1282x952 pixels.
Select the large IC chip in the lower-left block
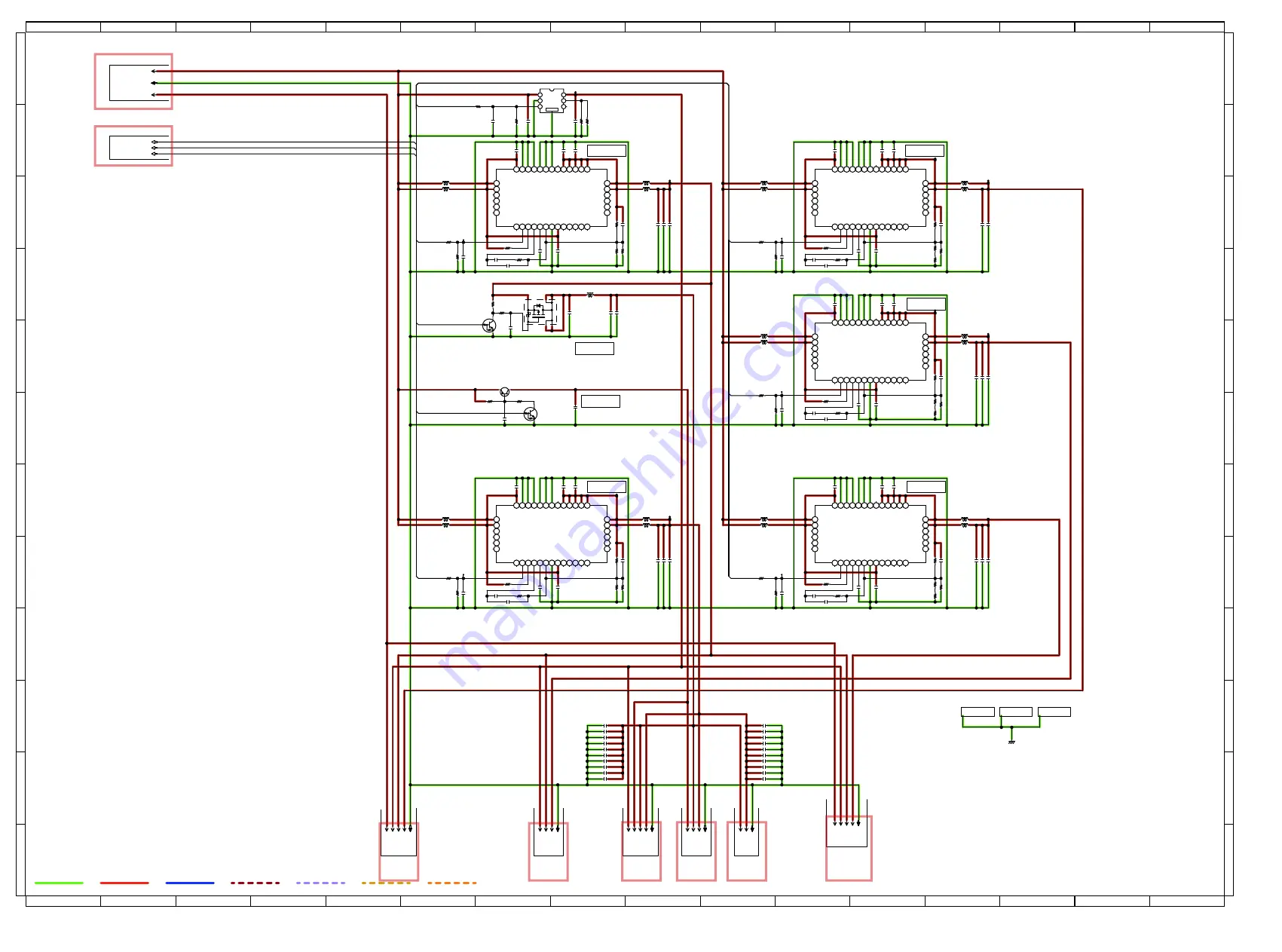click(x=552, y=534)
